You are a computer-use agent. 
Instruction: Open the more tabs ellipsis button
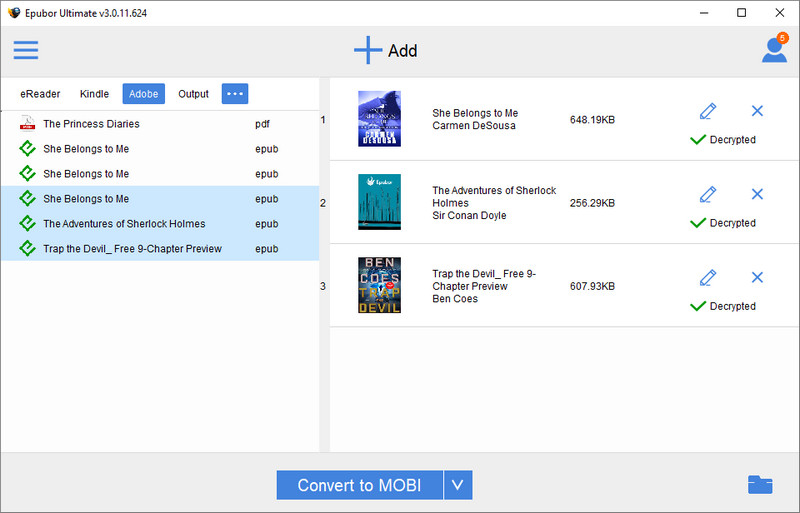pyautogui.click(x=235, y=94)
